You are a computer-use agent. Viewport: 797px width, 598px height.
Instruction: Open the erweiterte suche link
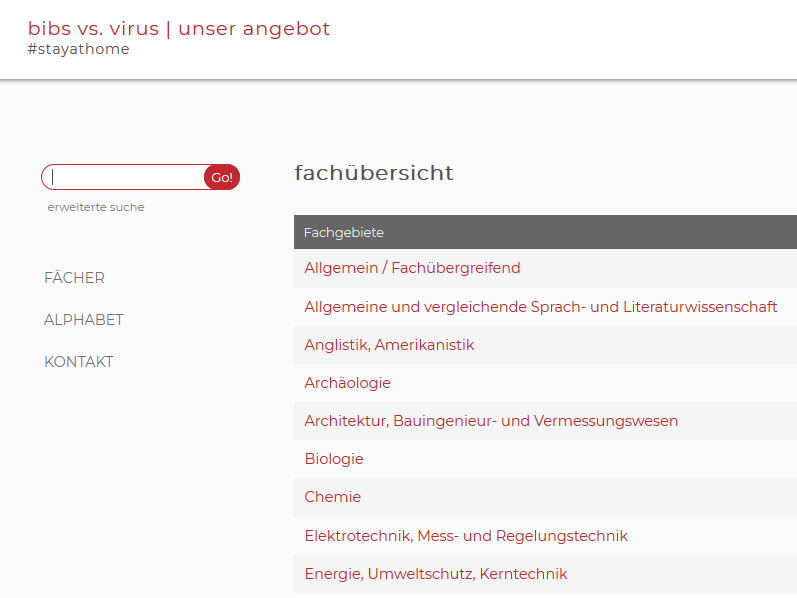click(x=96, y=207)
